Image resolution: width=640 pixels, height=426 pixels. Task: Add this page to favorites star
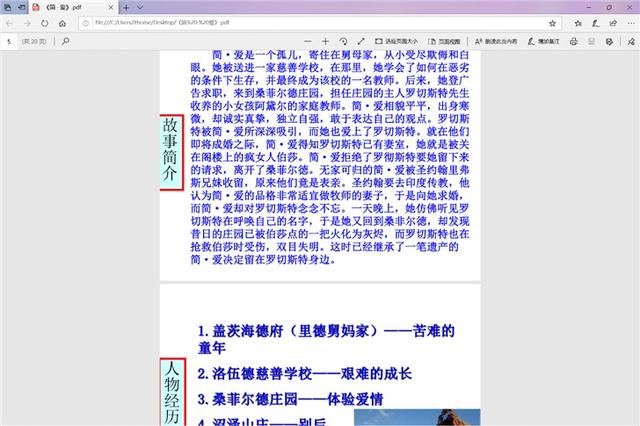click(552, 23)
